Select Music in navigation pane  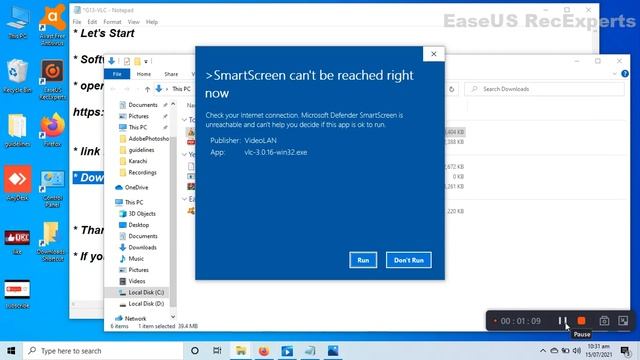click(x=136, y=259)
